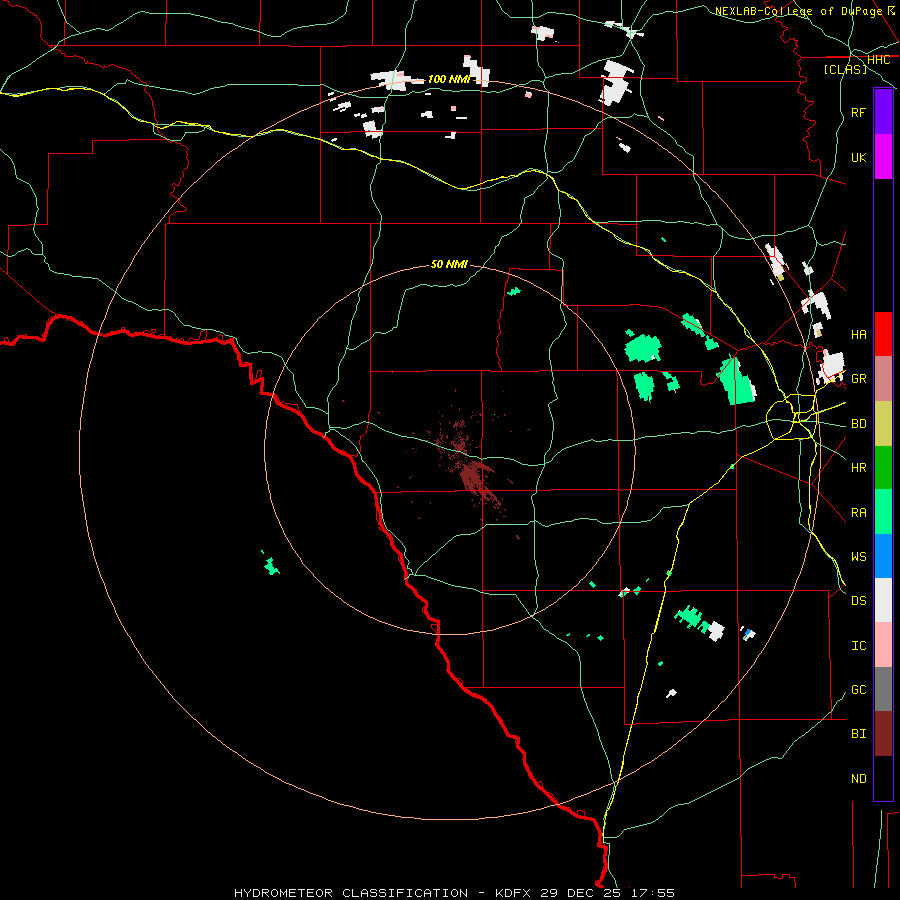
Task: Click the HYDROMETEOR CLASSIFICATION title text
Action: point(351,893)
